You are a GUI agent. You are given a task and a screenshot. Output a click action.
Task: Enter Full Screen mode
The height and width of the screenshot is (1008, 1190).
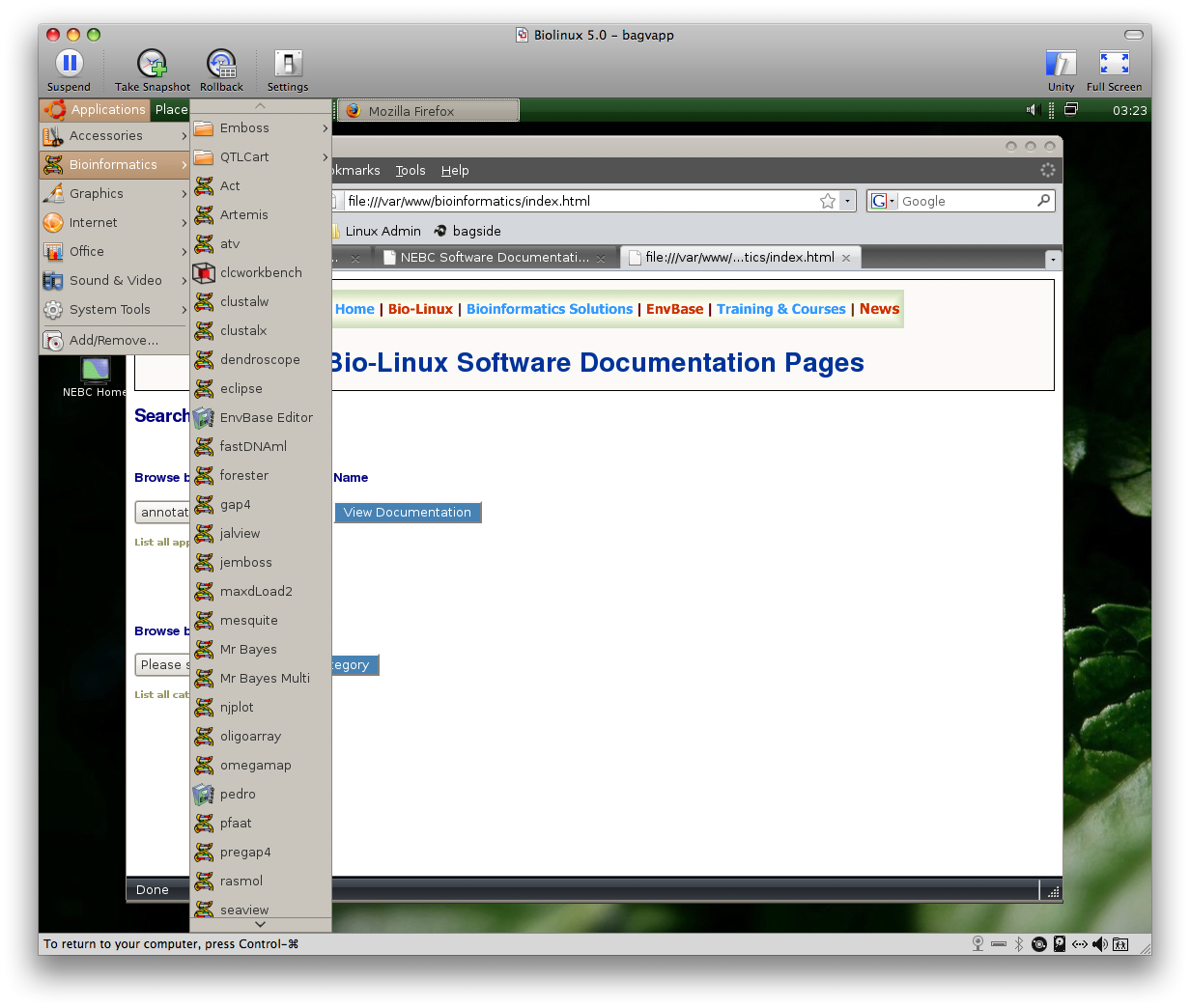(1114, 64)
